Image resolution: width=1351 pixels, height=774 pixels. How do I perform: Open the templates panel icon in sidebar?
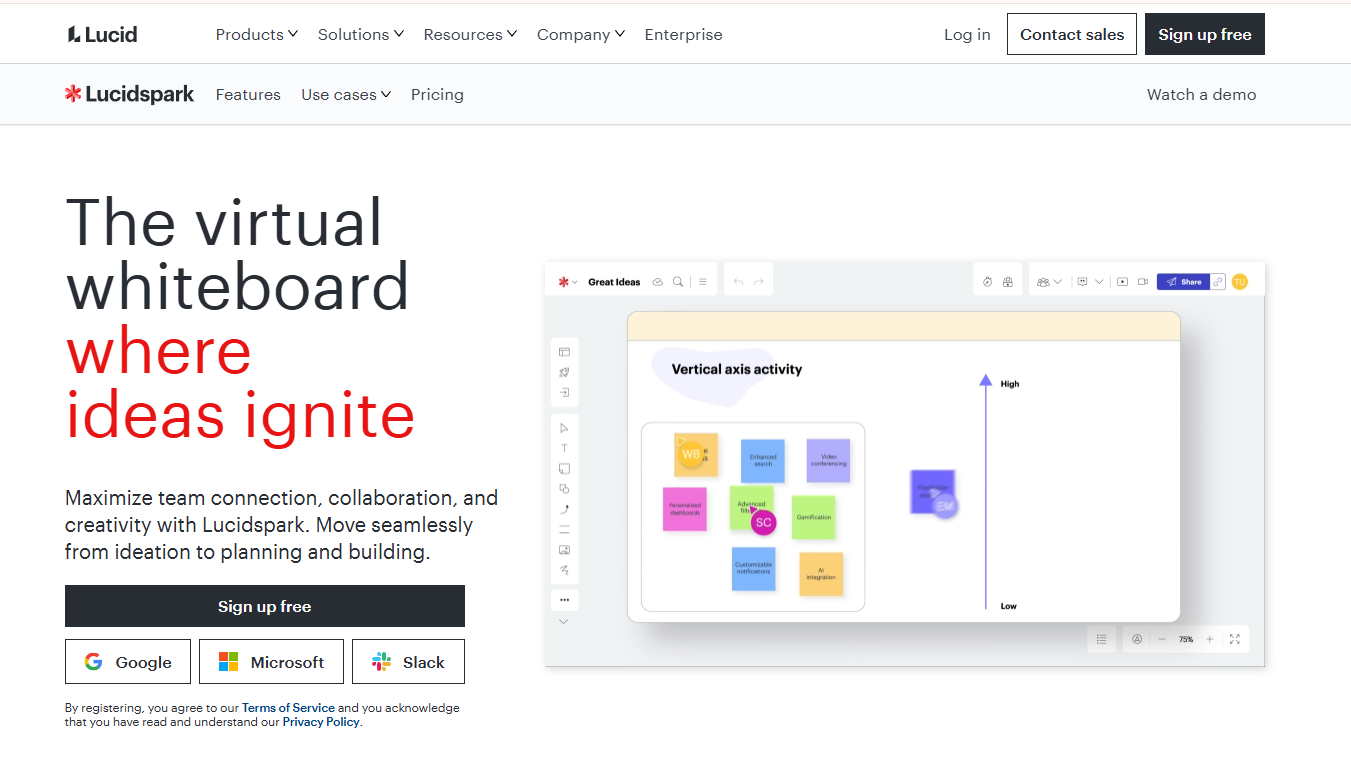[x=564, y=352]
